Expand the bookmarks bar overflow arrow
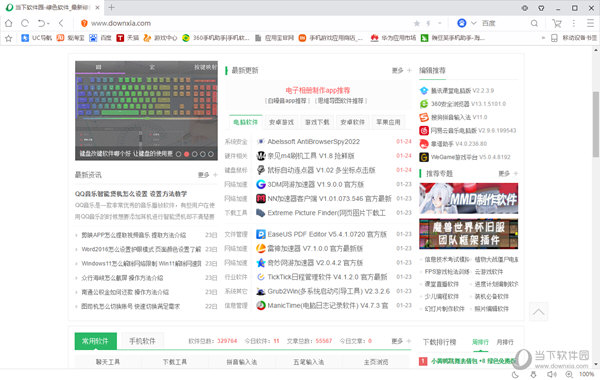This screenshot has width=600, height=380. coord(543,38)
